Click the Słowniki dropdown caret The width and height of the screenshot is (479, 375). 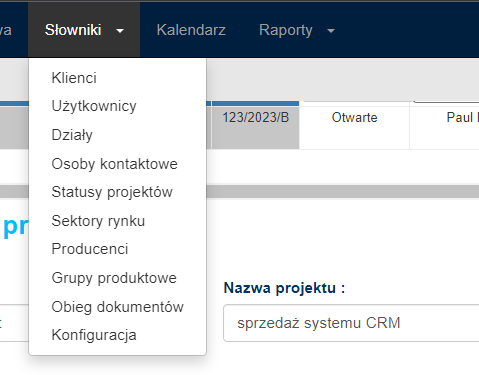pos(120,31)
